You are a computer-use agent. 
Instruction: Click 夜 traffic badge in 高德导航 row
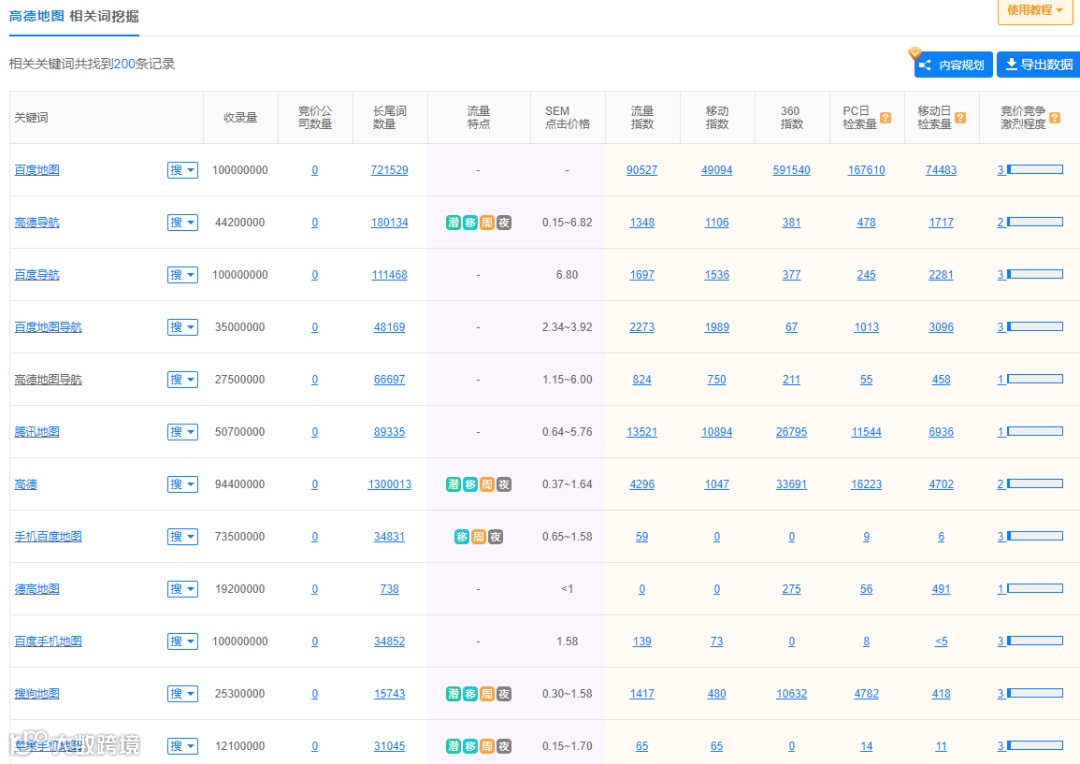pos(504,223)
